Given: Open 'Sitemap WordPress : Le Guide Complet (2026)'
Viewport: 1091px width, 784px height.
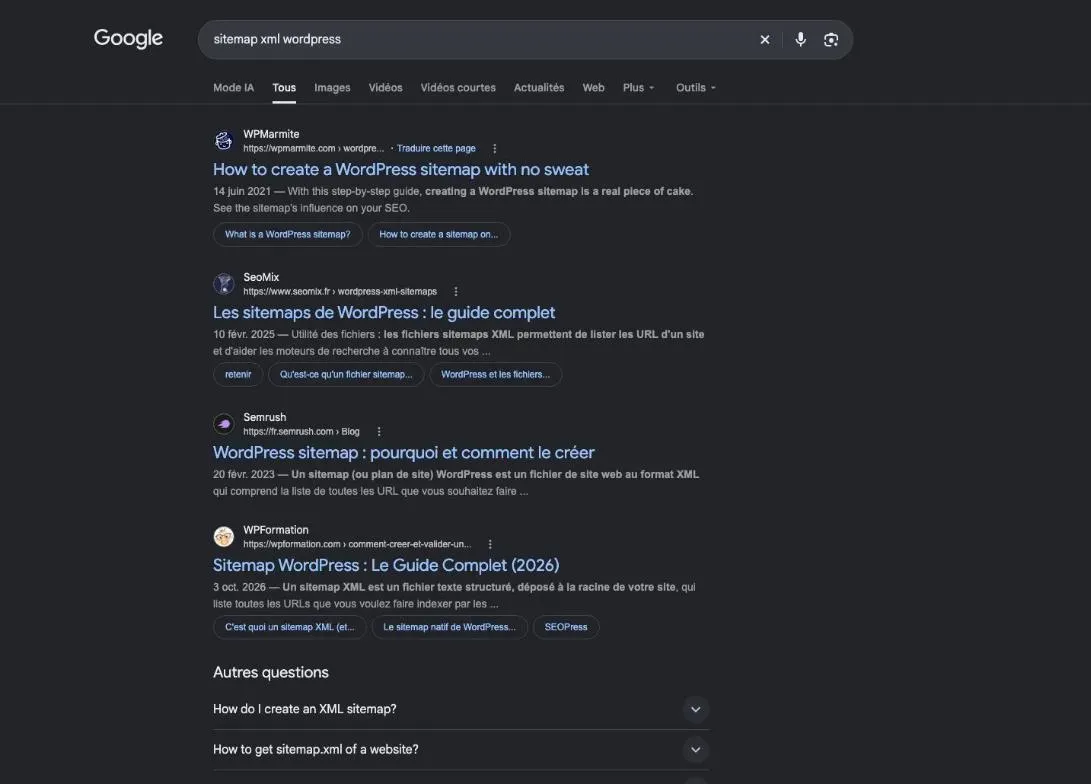Looking at the screenshot, I should pyautogui.click(x=386, y=565).
